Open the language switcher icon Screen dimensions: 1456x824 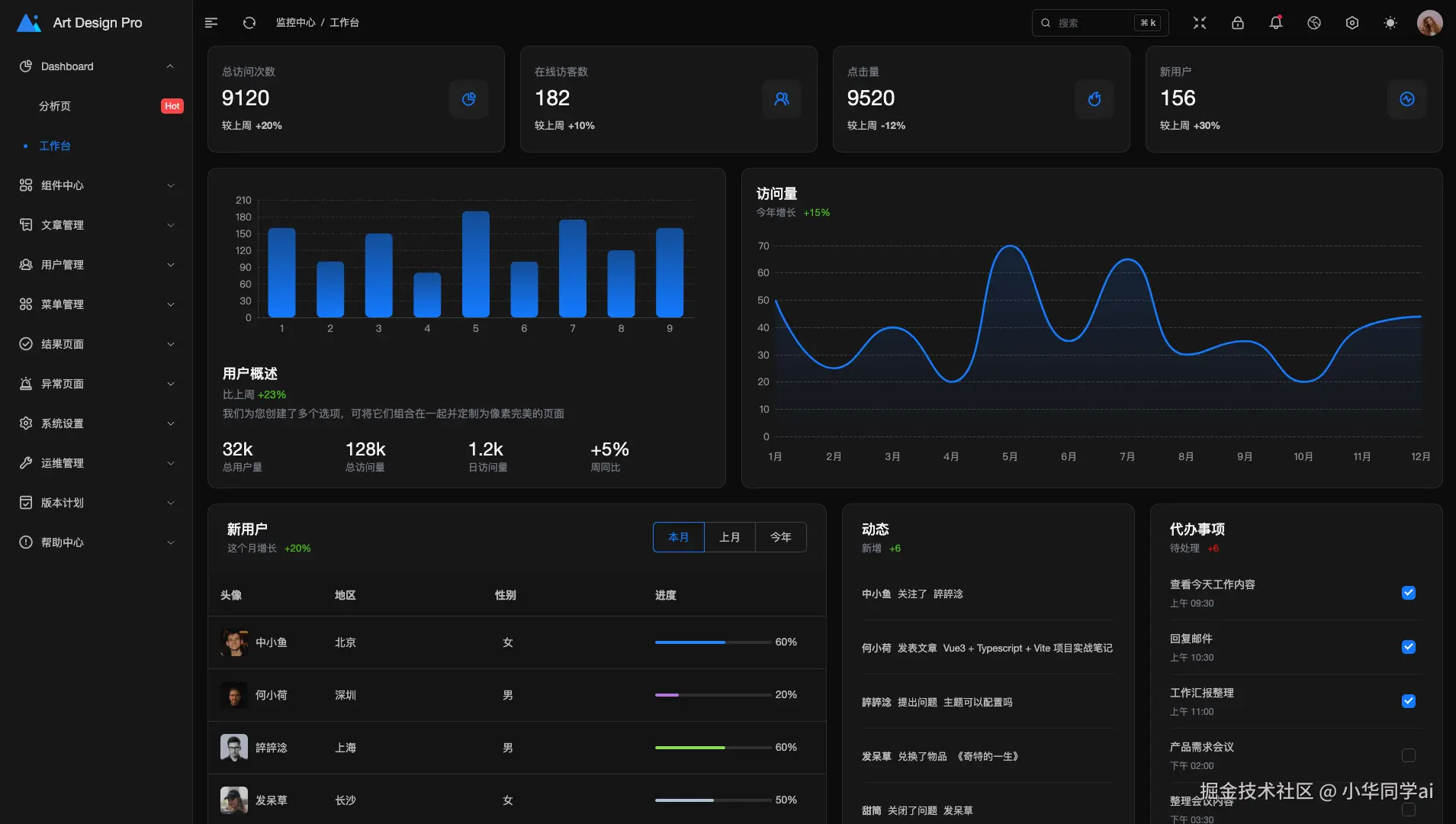[x=1314, y=23]
